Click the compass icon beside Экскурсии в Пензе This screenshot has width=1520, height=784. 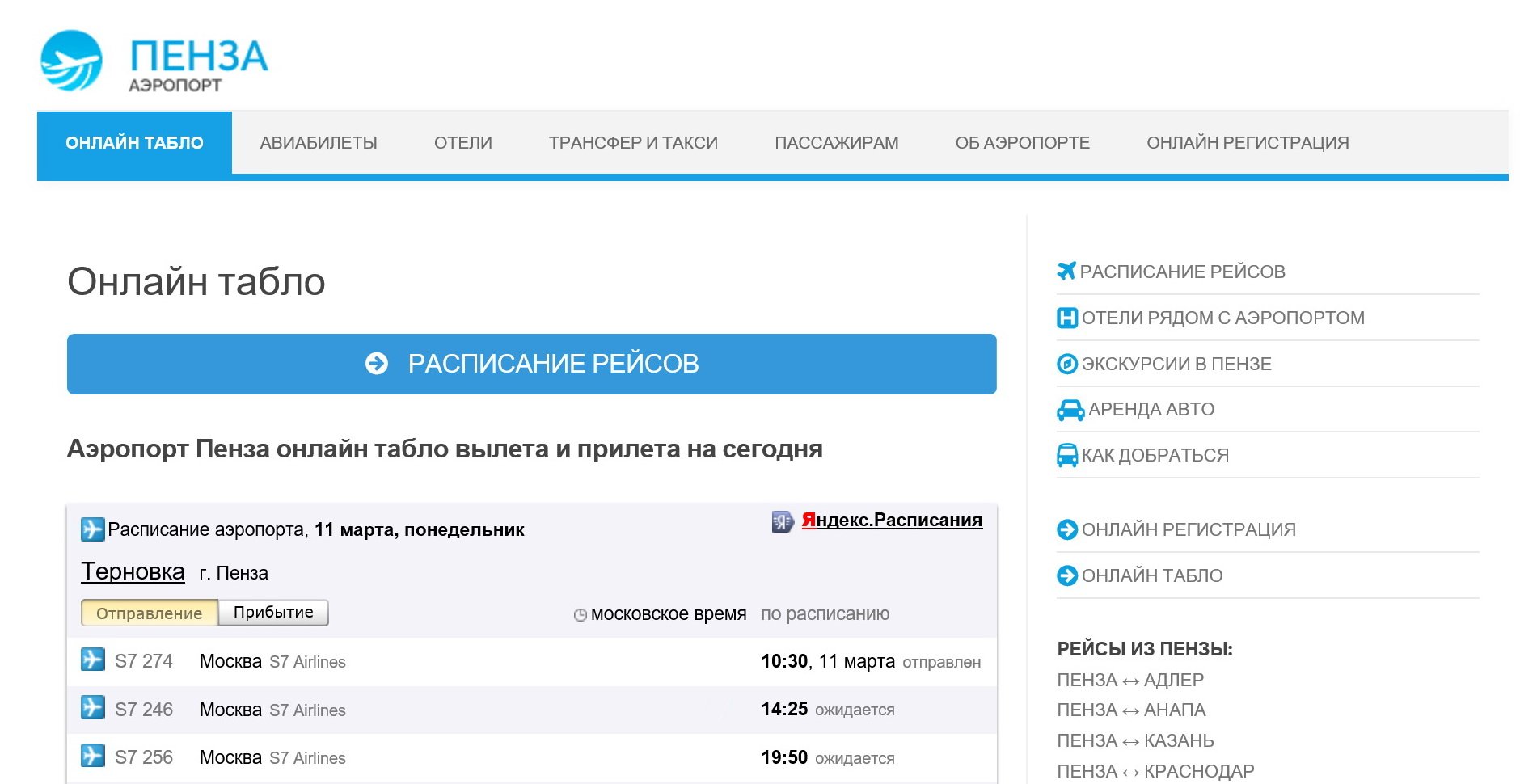coord(1066,364)
